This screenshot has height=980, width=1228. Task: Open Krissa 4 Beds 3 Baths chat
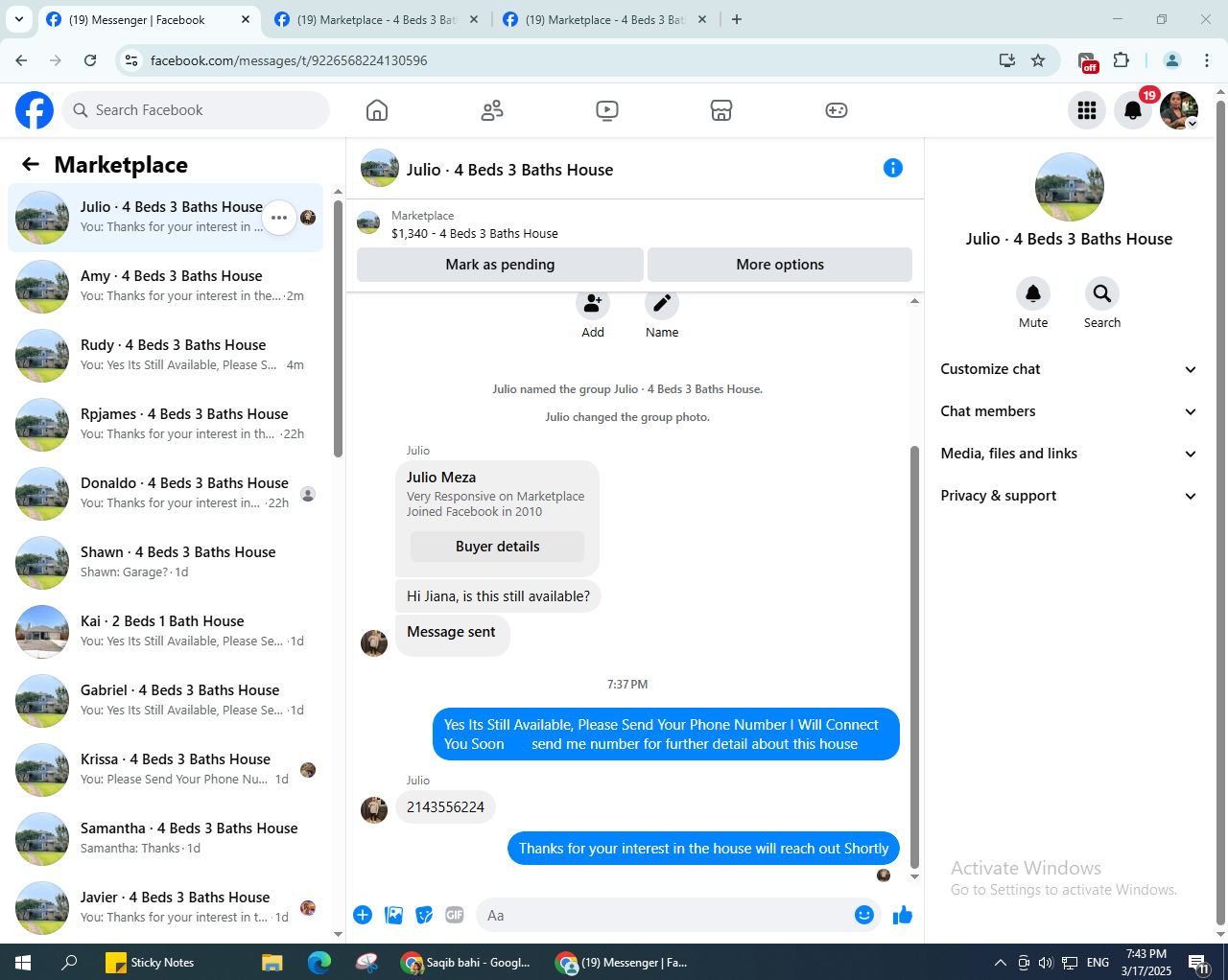coord(165,770)
